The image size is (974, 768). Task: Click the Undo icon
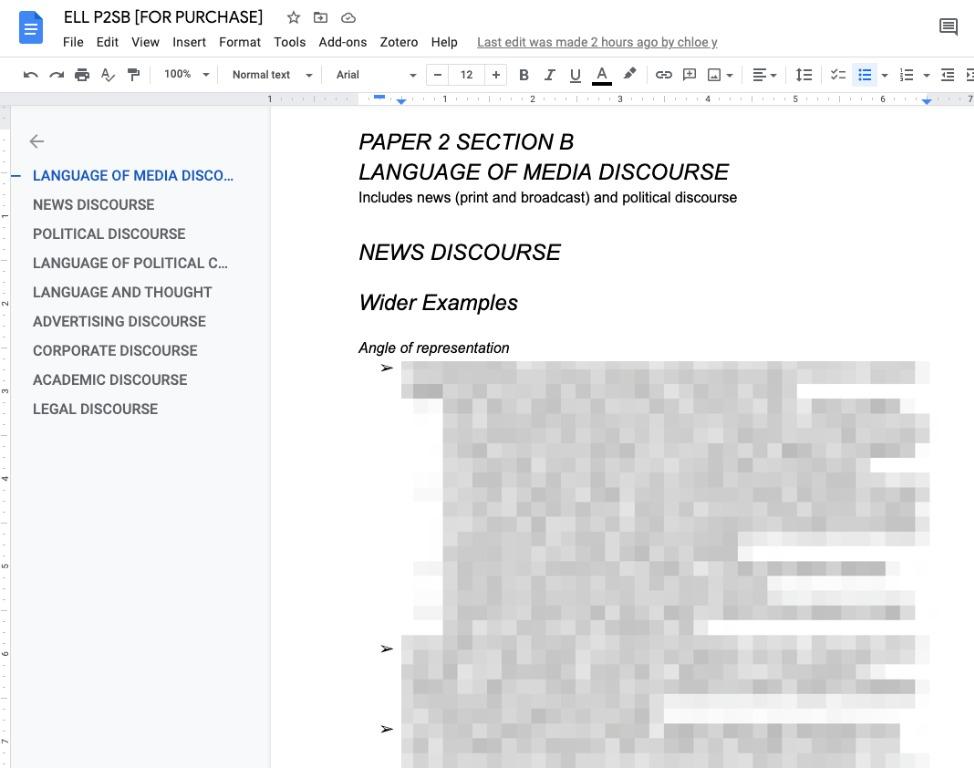(31, 75)
